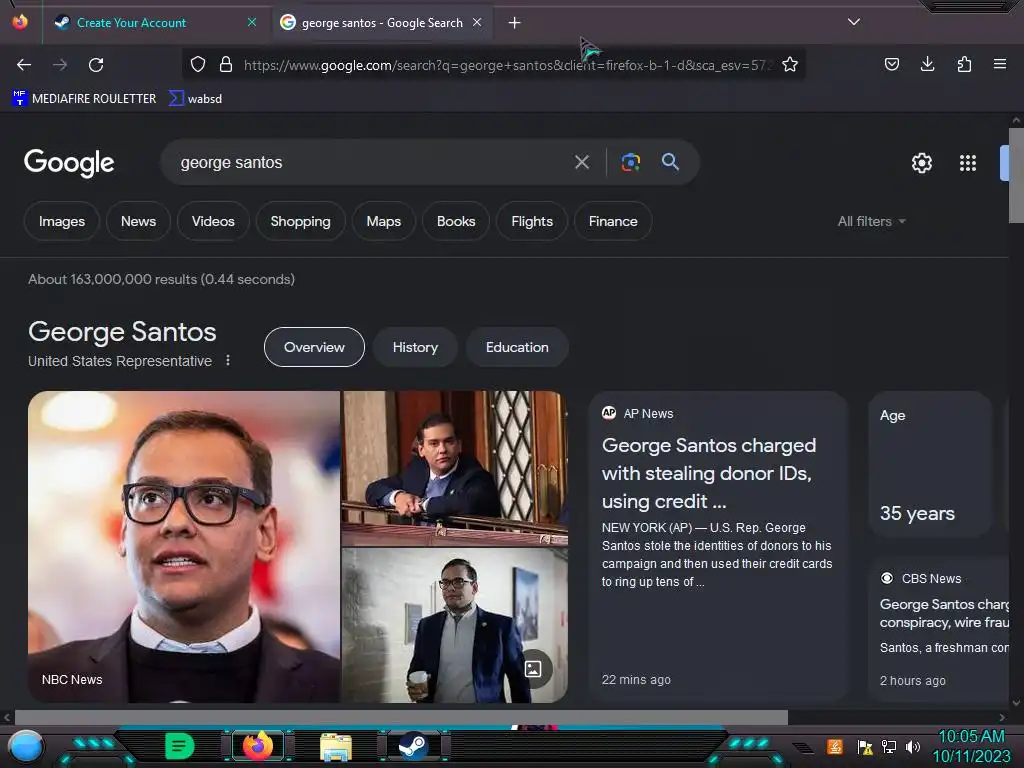Save page to Pocket
The image size is (1024, 768).
[x=891, y=64]
